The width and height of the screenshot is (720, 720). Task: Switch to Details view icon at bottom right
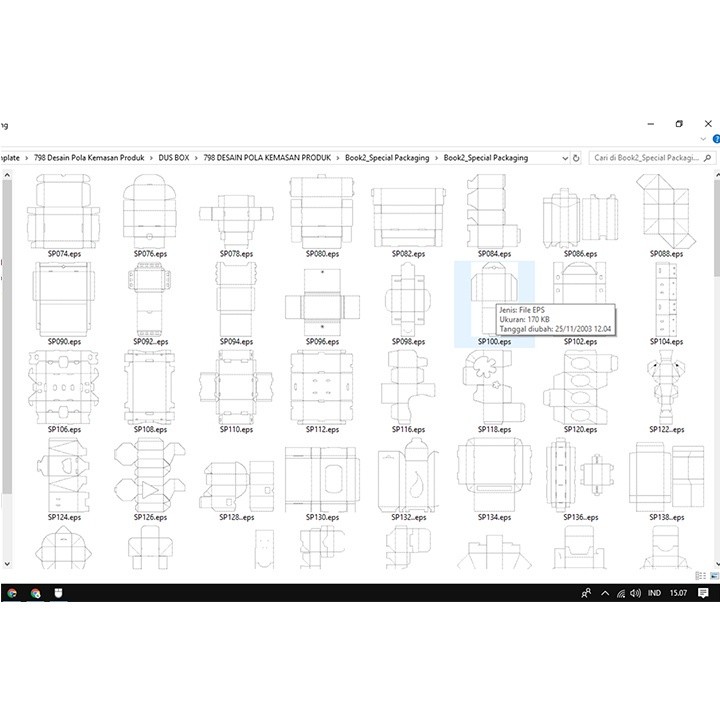701,576
